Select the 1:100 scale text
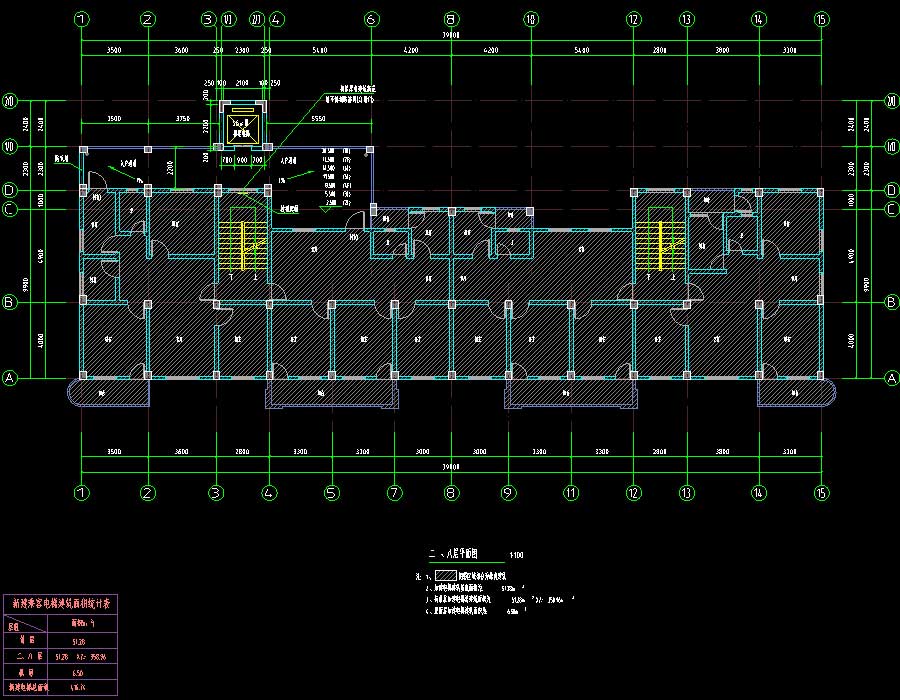Image resolution: width=900 pixels, height=700 pixels. click(516, 555)
